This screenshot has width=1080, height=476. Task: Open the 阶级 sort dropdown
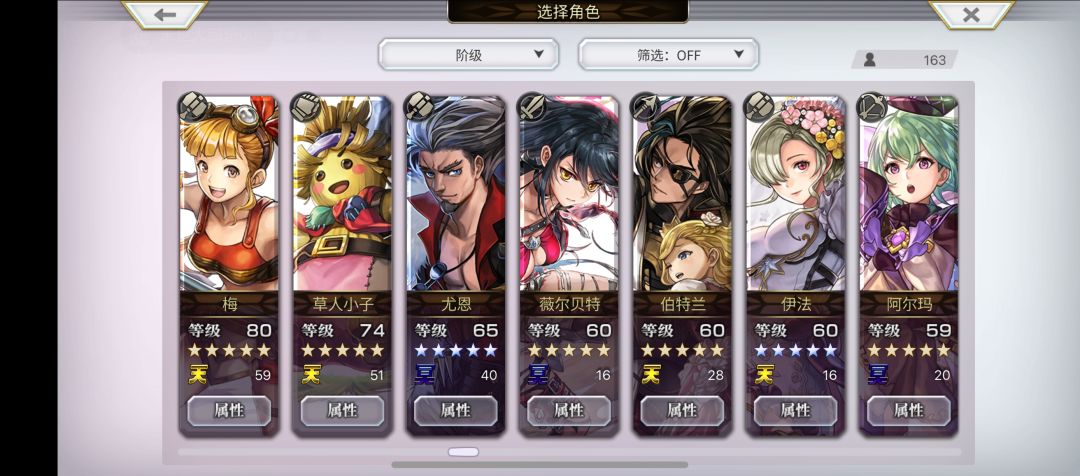468,54
